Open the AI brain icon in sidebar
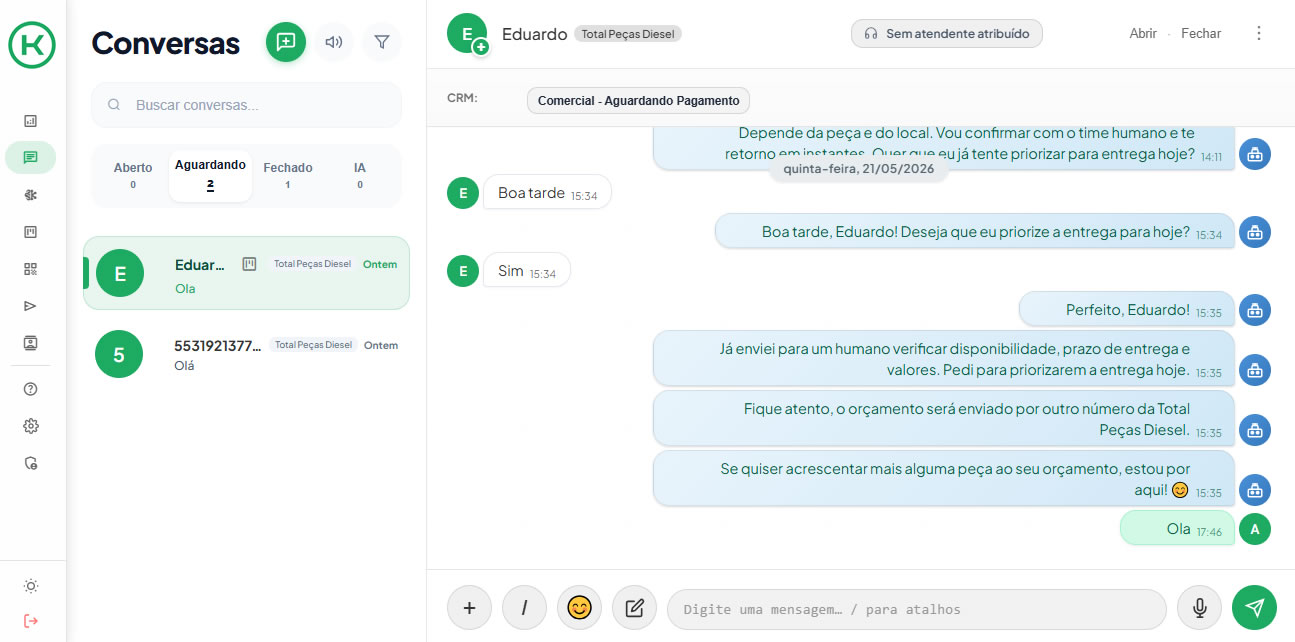This screenshot has width=1295, height=642. coord(30,195)
